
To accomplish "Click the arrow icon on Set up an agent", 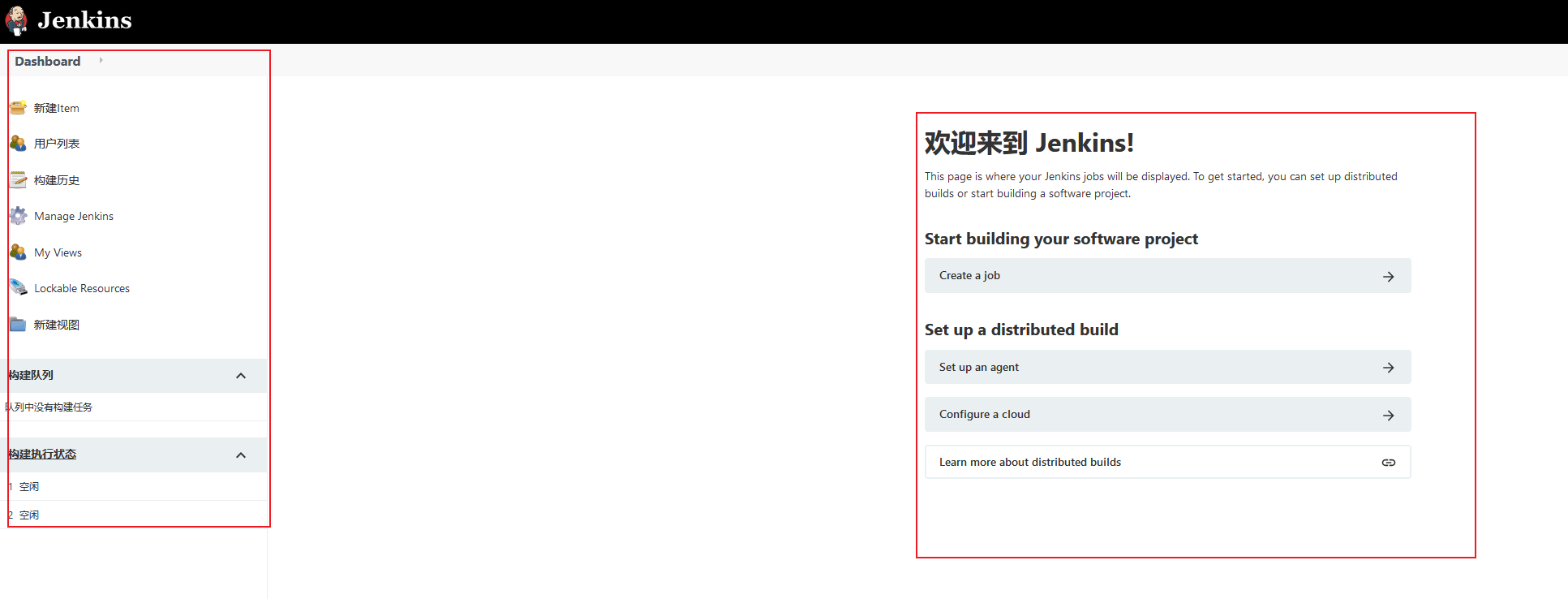I will (x=1389, y=368).
